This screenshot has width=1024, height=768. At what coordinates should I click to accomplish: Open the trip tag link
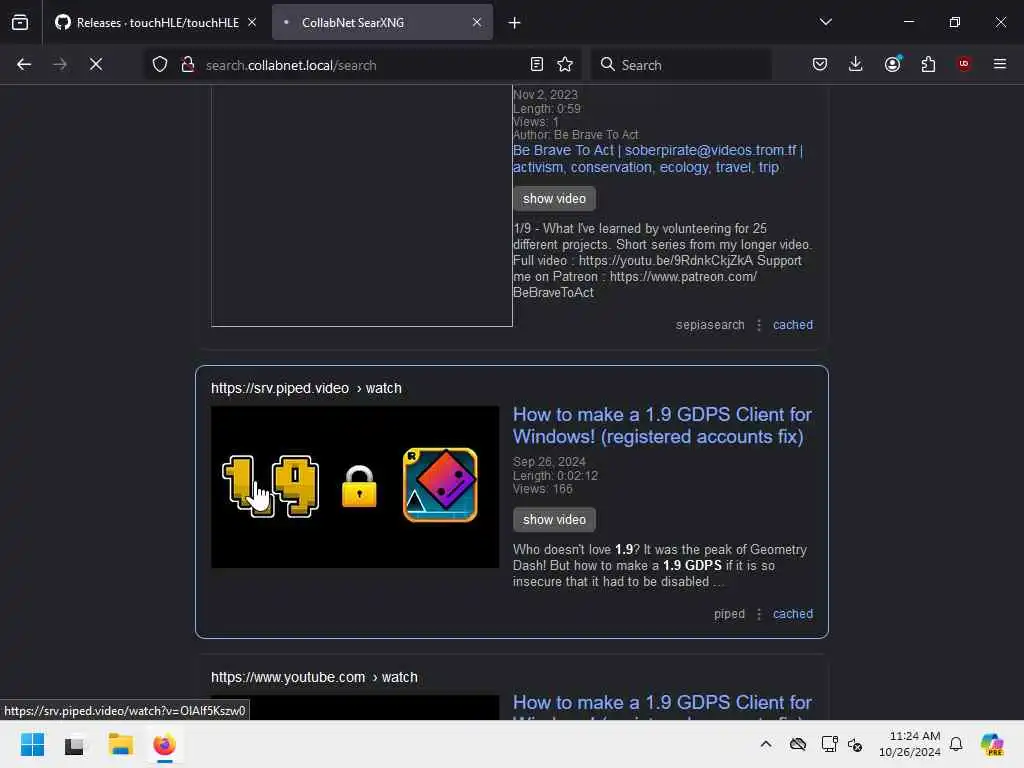769,167
